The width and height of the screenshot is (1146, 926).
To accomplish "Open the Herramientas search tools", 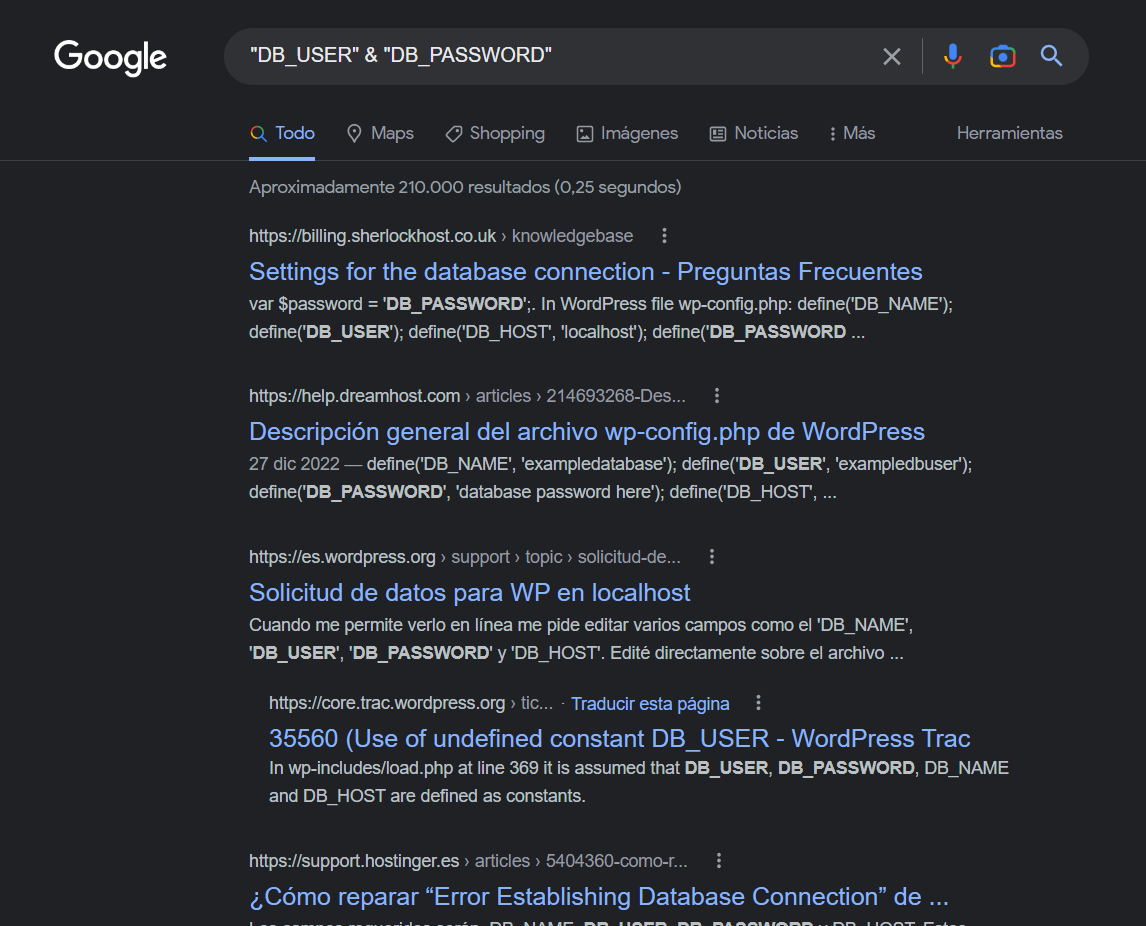I will click(x=1009, y=134).
